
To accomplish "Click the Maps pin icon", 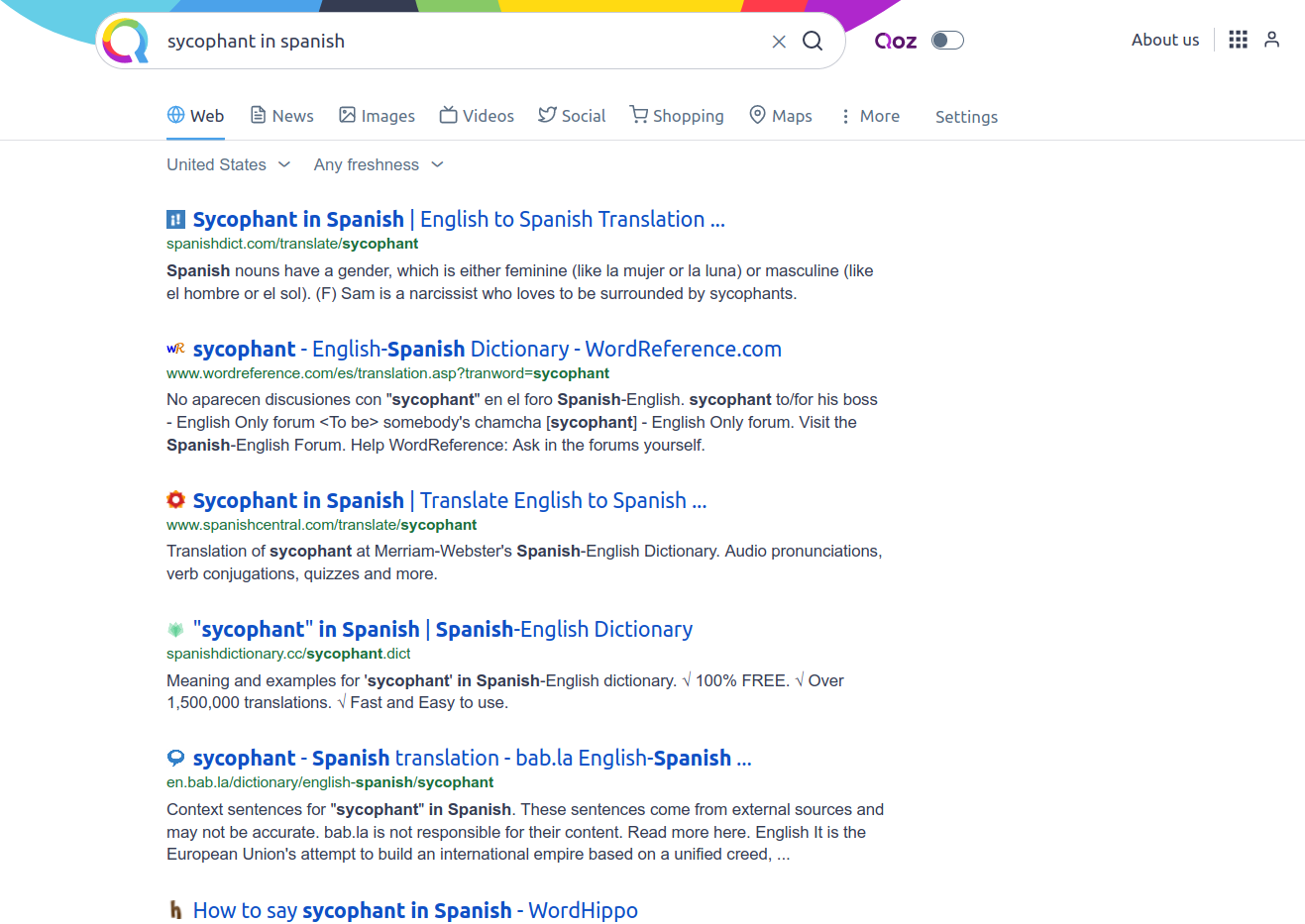I will [757, 115].
